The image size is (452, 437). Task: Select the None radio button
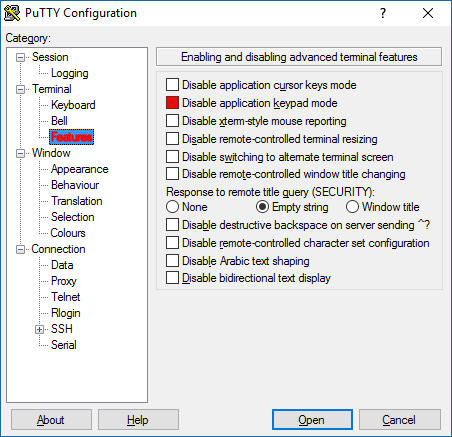[172, 207]
